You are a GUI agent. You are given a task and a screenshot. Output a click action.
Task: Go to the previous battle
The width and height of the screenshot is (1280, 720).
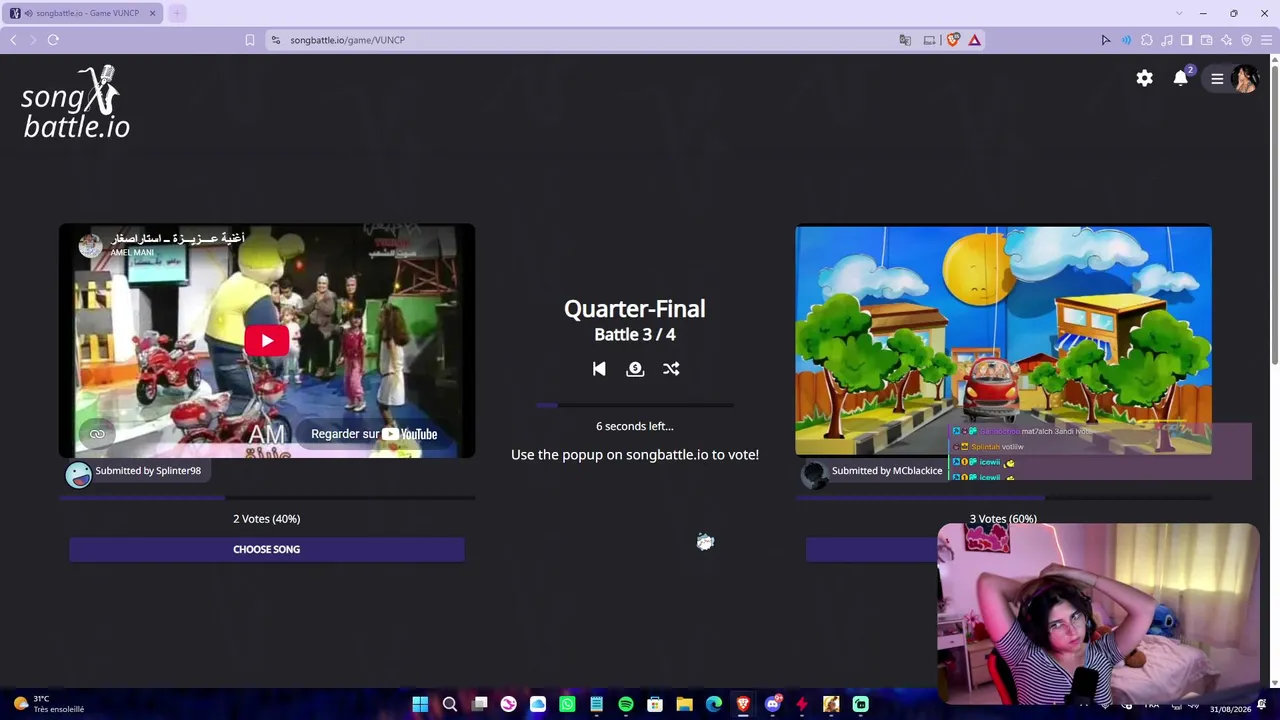tap(599, 369)
